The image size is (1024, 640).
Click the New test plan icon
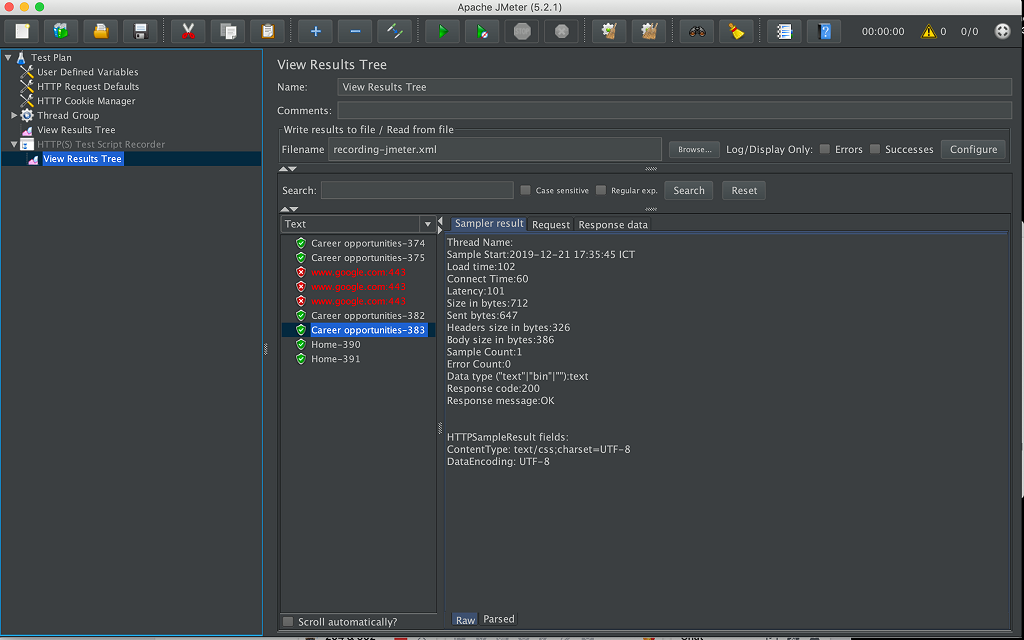[x=22, y=31]
